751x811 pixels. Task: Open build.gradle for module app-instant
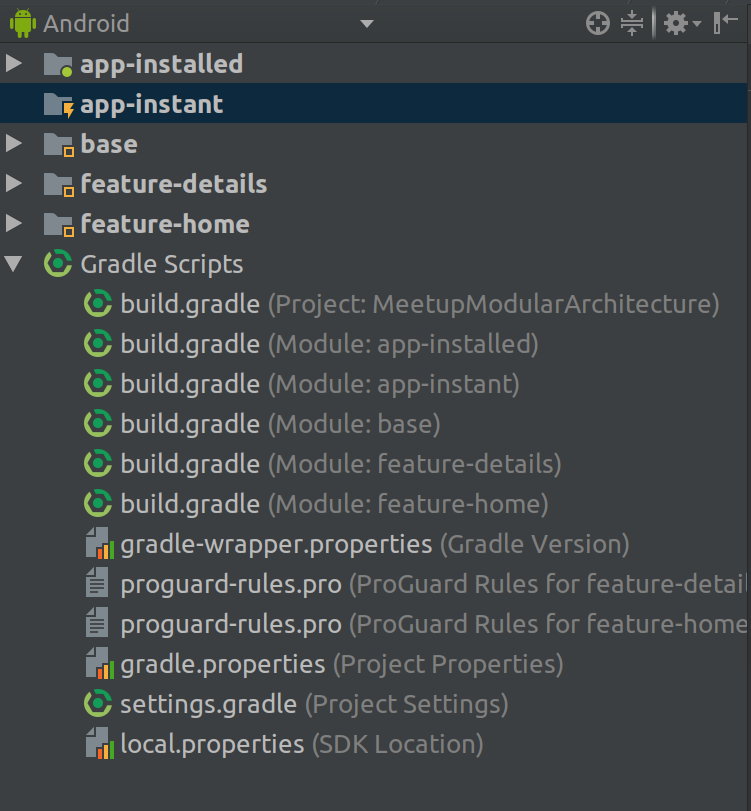190,384
